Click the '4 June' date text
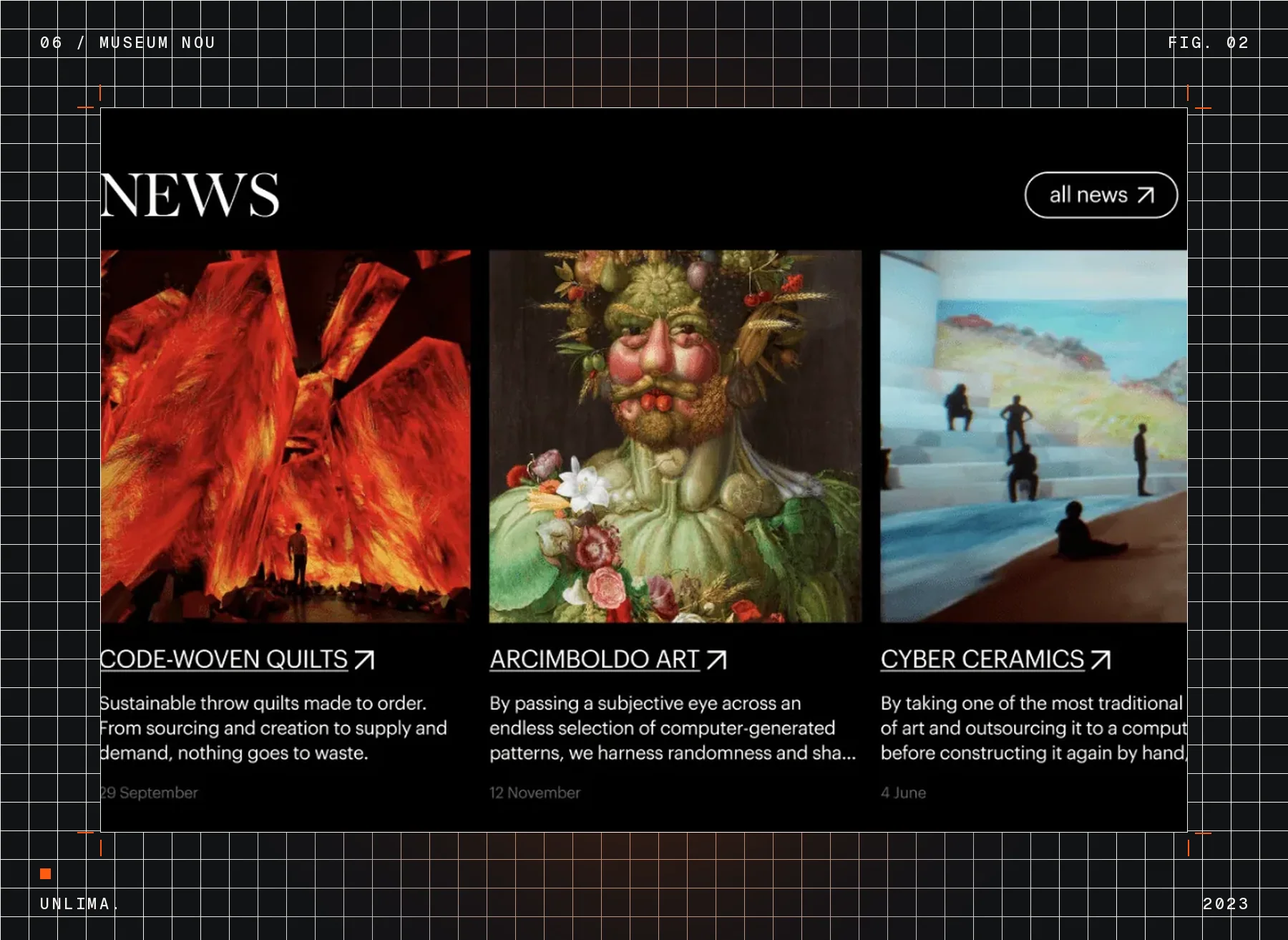 904,793
